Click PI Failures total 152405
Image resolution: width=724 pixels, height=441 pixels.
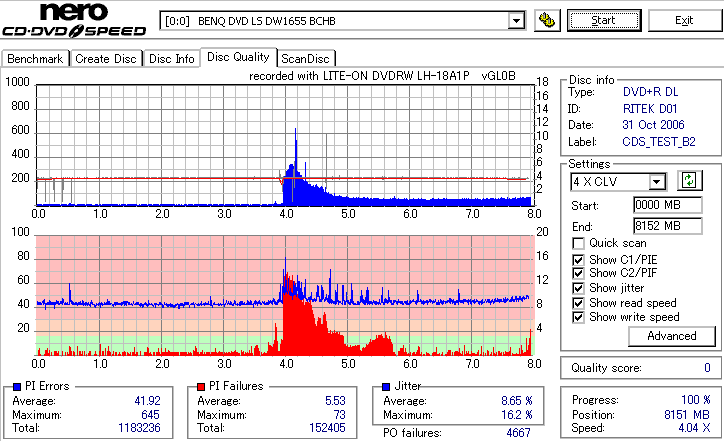327,428
